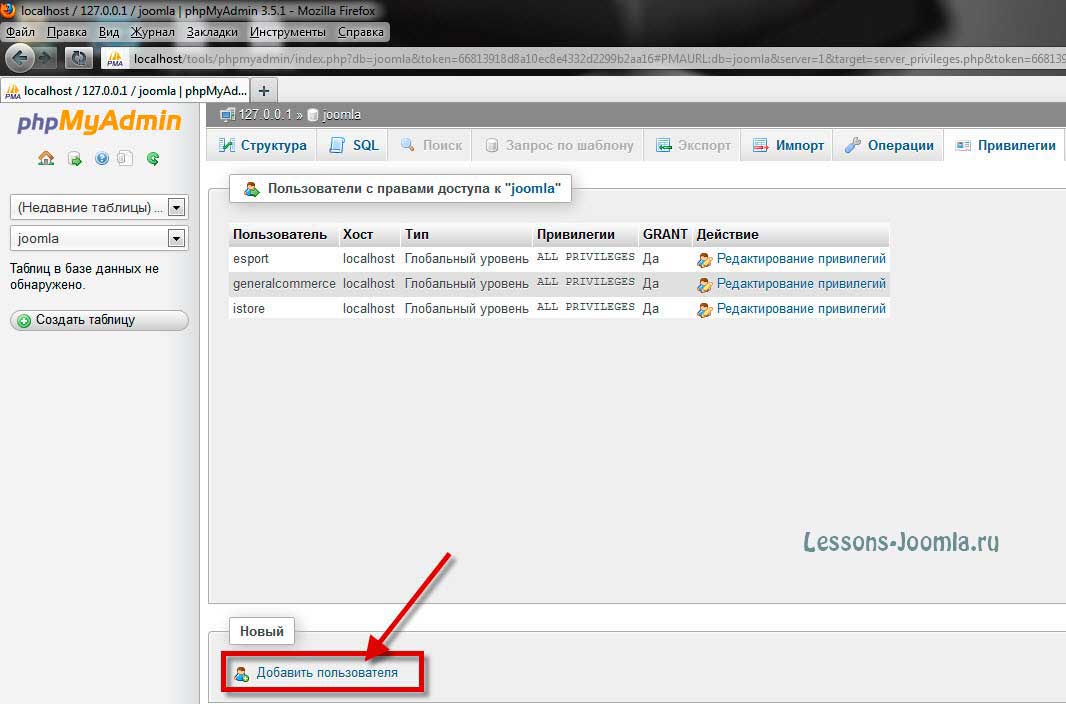Click the "joomla" link in users heading
The image size is (1066, 704).
pos(533,188)
